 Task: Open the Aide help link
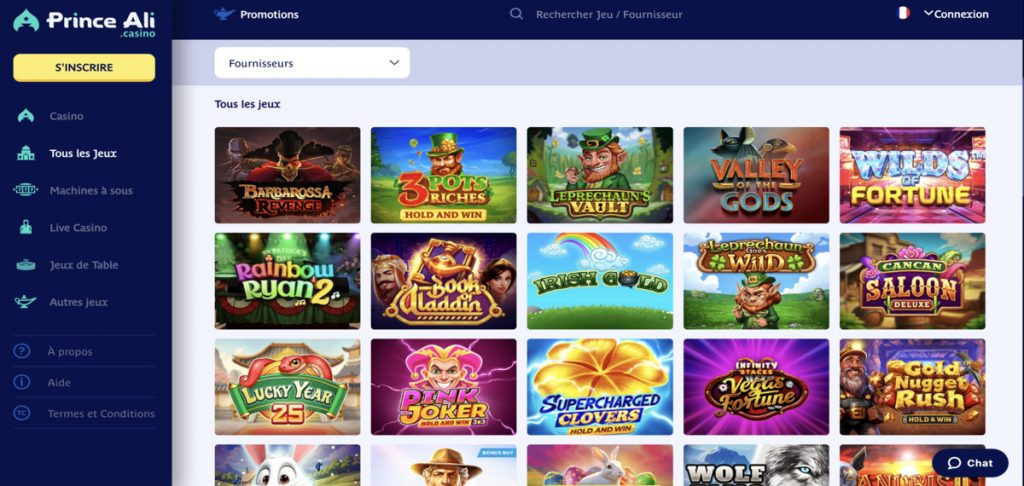tap(59, 383)
